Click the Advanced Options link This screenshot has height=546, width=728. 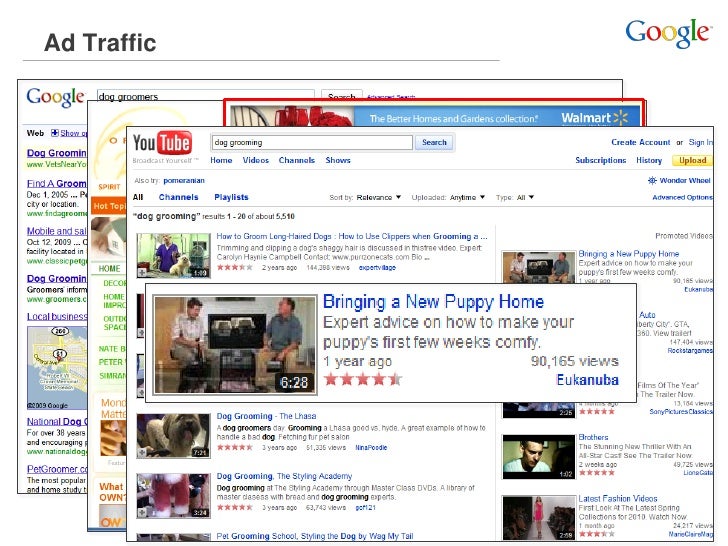pyautogui.click(x=682, y=197)
